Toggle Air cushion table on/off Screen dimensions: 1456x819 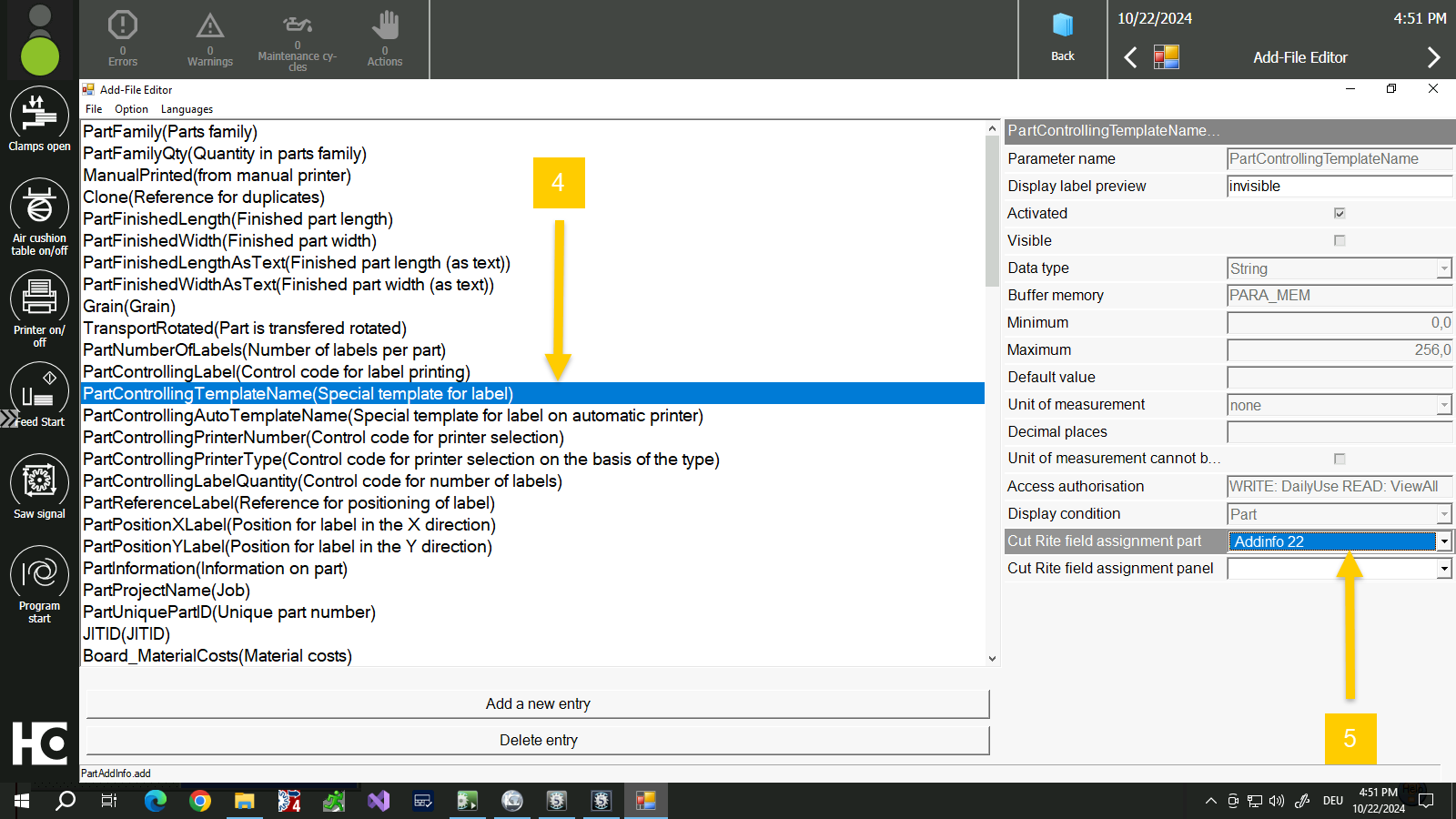coord(39,207)
